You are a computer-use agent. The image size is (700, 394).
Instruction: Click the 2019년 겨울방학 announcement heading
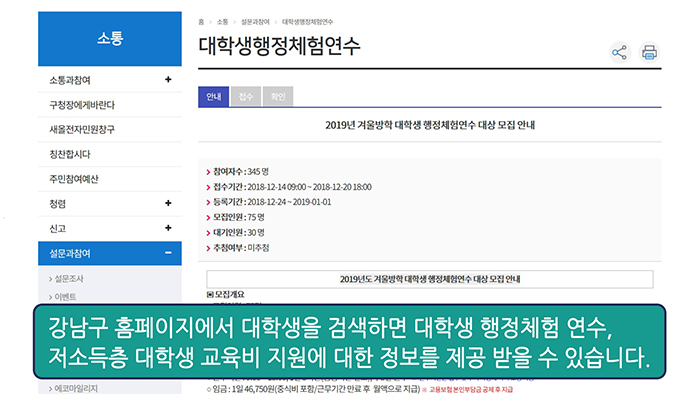pos(430,125)
